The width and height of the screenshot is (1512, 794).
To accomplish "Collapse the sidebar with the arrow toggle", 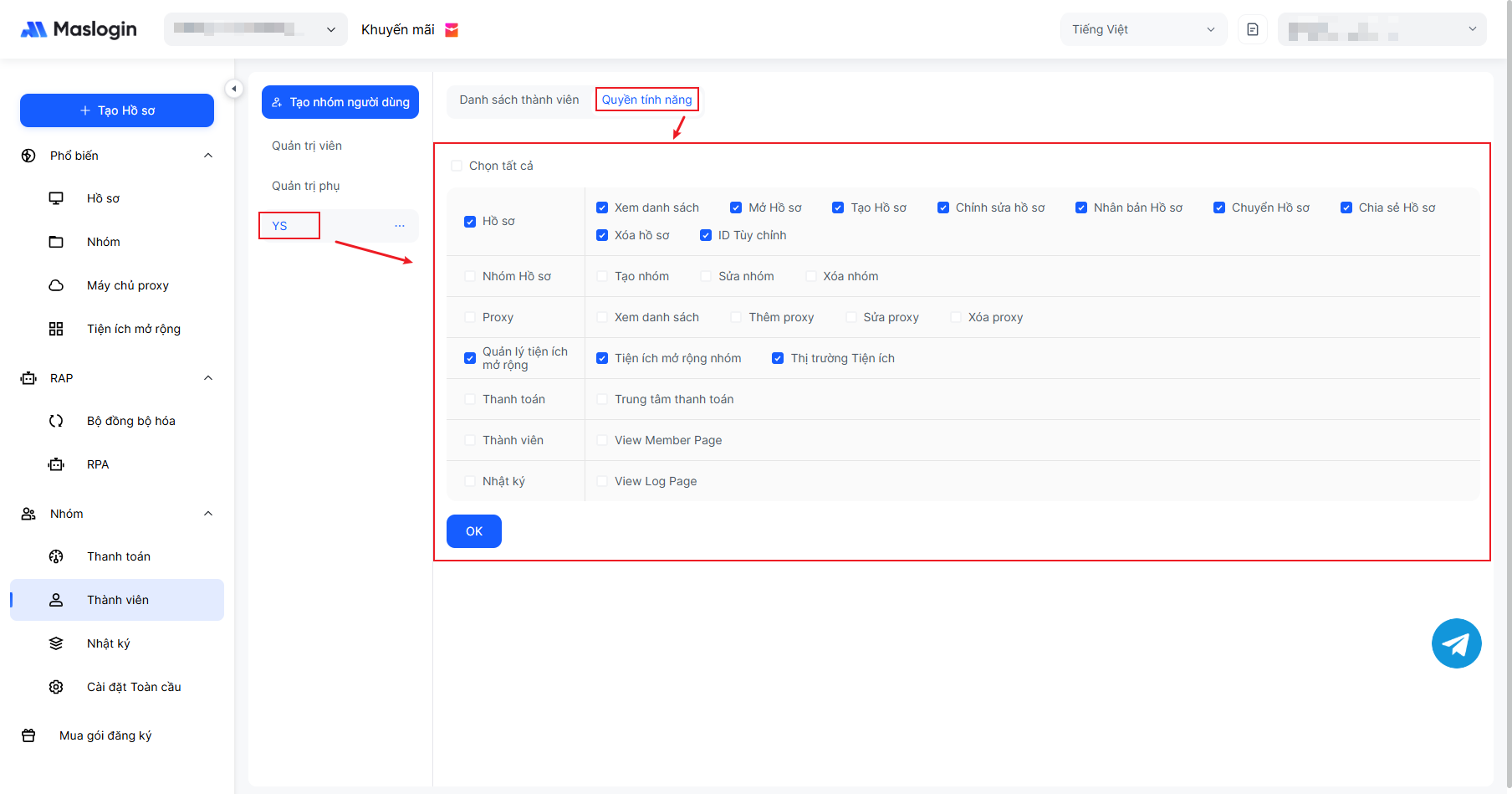I will click(234, 89).
